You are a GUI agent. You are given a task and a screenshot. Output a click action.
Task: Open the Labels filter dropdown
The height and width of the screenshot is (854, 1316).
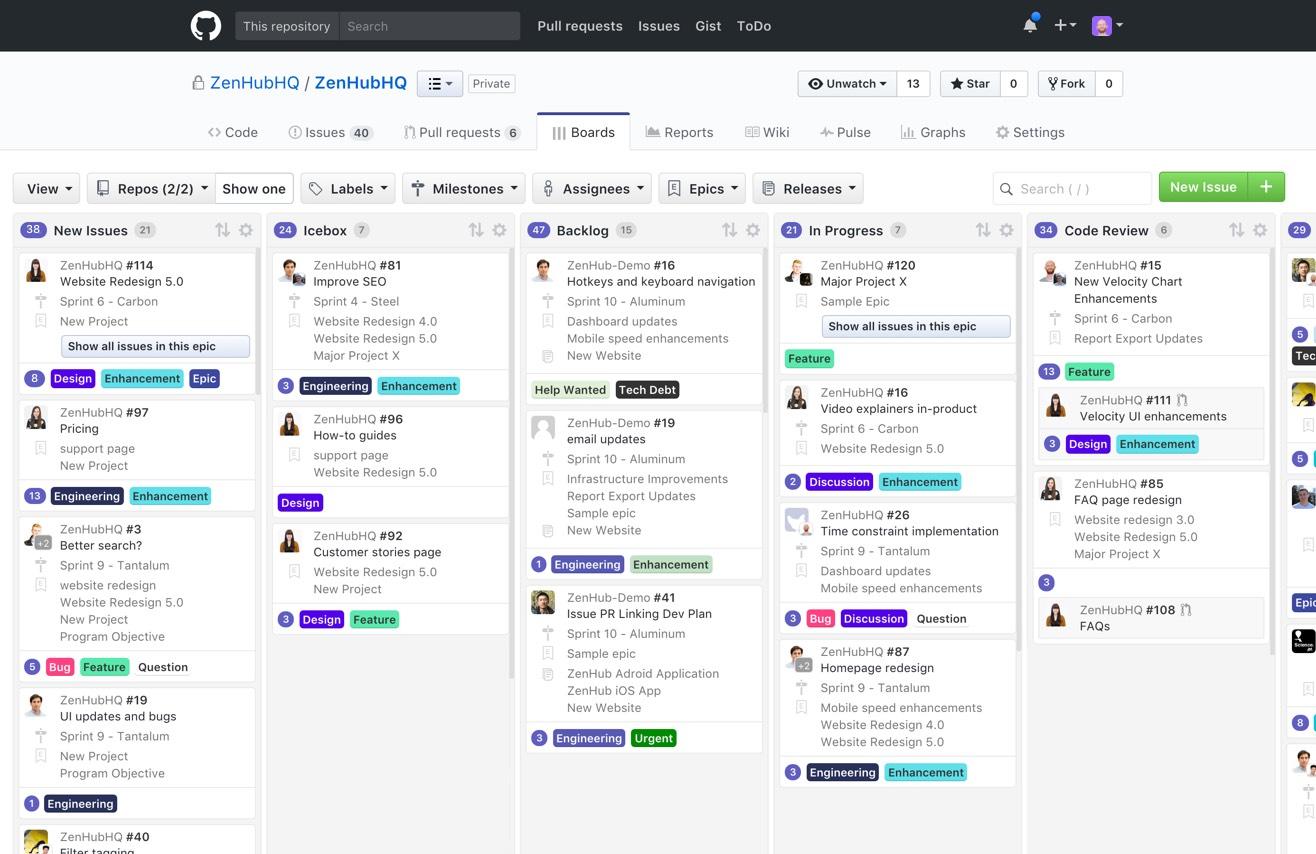(x=347, y=188)
